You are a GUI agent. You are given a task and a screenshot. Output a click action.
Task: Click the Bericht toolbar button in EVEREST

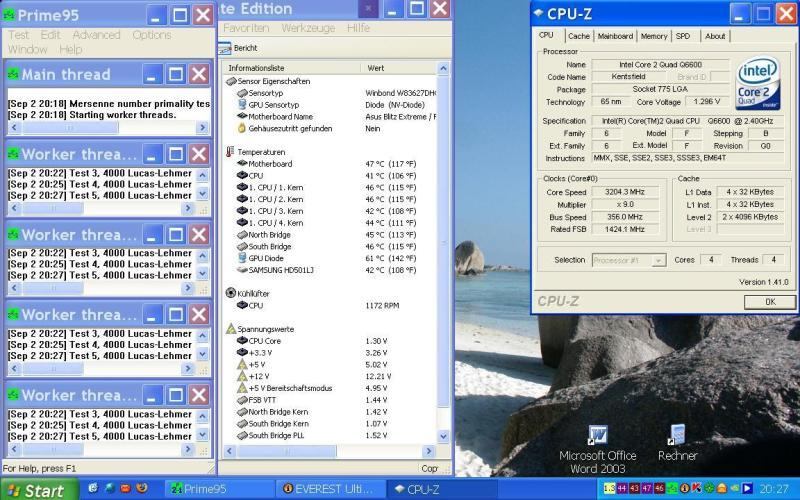[x=238, y=48]
